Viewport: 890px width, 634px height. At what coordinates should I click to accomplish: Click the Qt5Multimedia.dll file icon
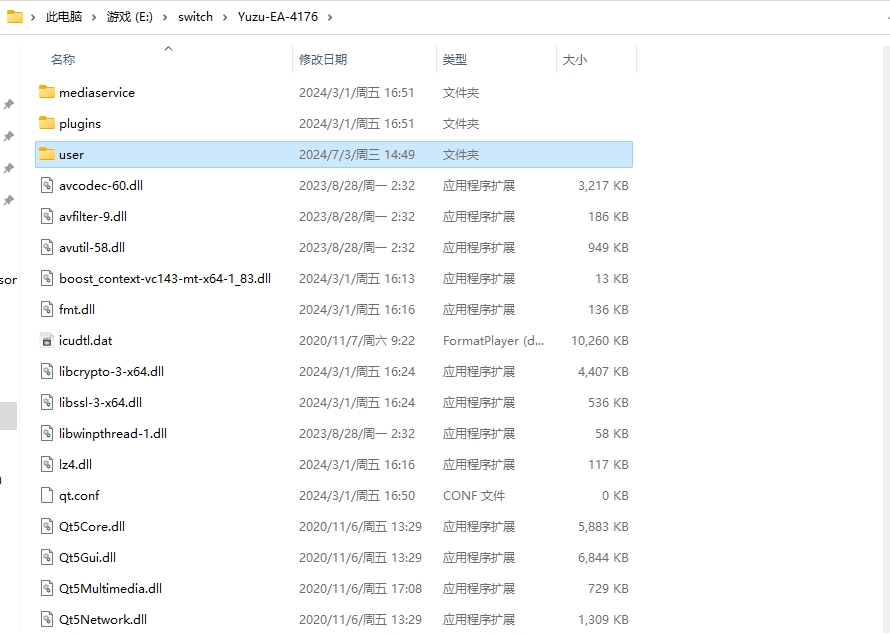pyautogui.click(x=47, y=589)
